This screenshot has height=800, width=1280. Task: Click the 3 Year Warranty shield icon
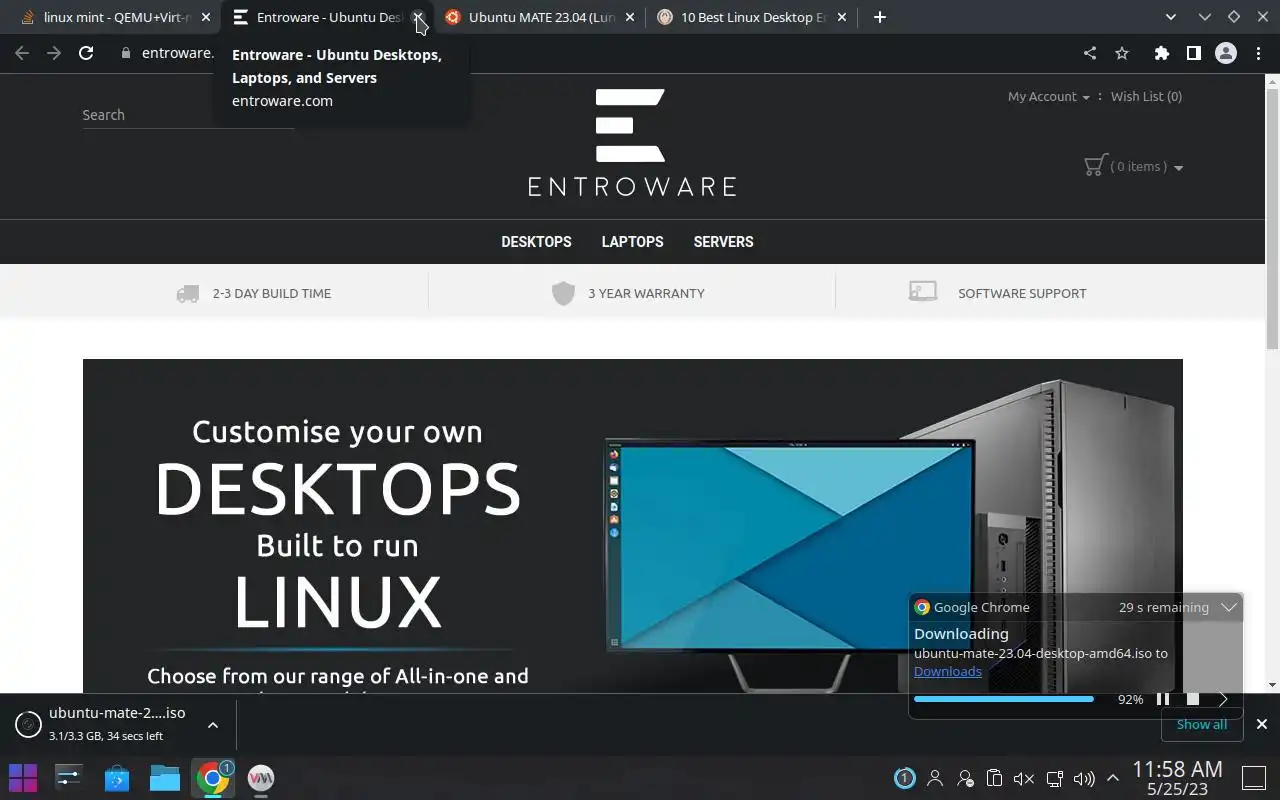click(563, 293)
